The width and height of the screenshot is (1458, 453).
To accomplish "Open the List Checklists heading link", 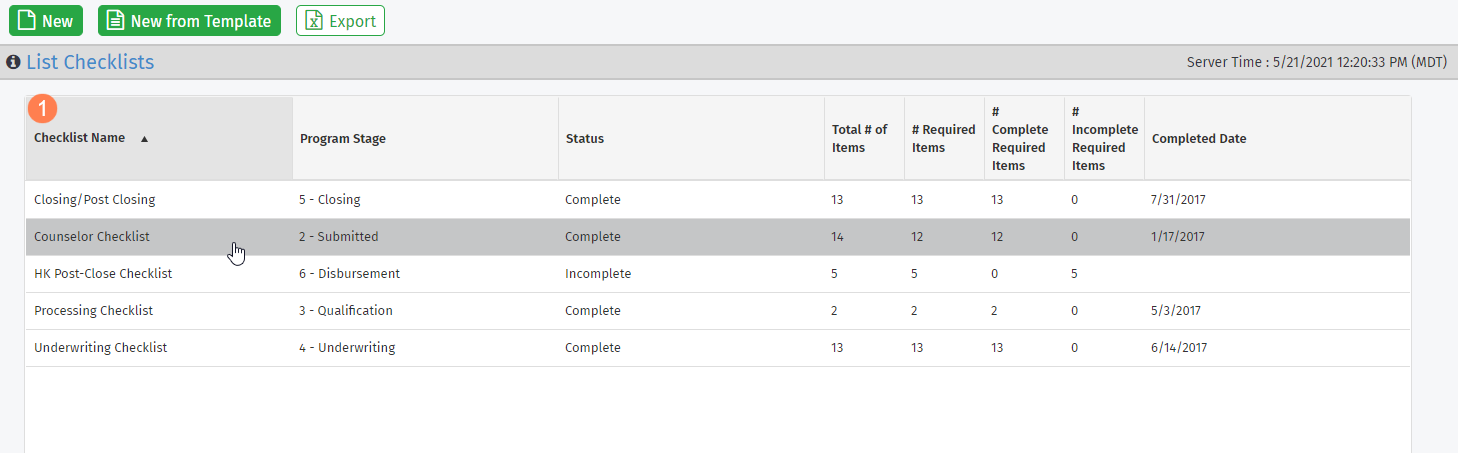I will pos(90,63).
